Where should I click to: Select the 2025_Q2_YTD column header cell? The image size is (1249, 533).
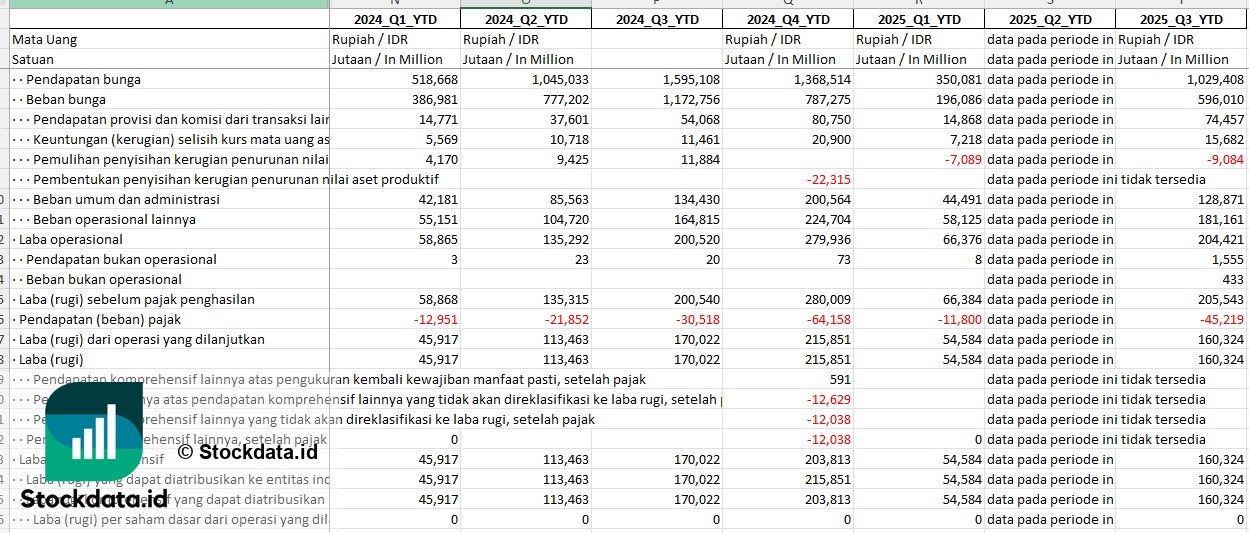[x=1050, y=19]
